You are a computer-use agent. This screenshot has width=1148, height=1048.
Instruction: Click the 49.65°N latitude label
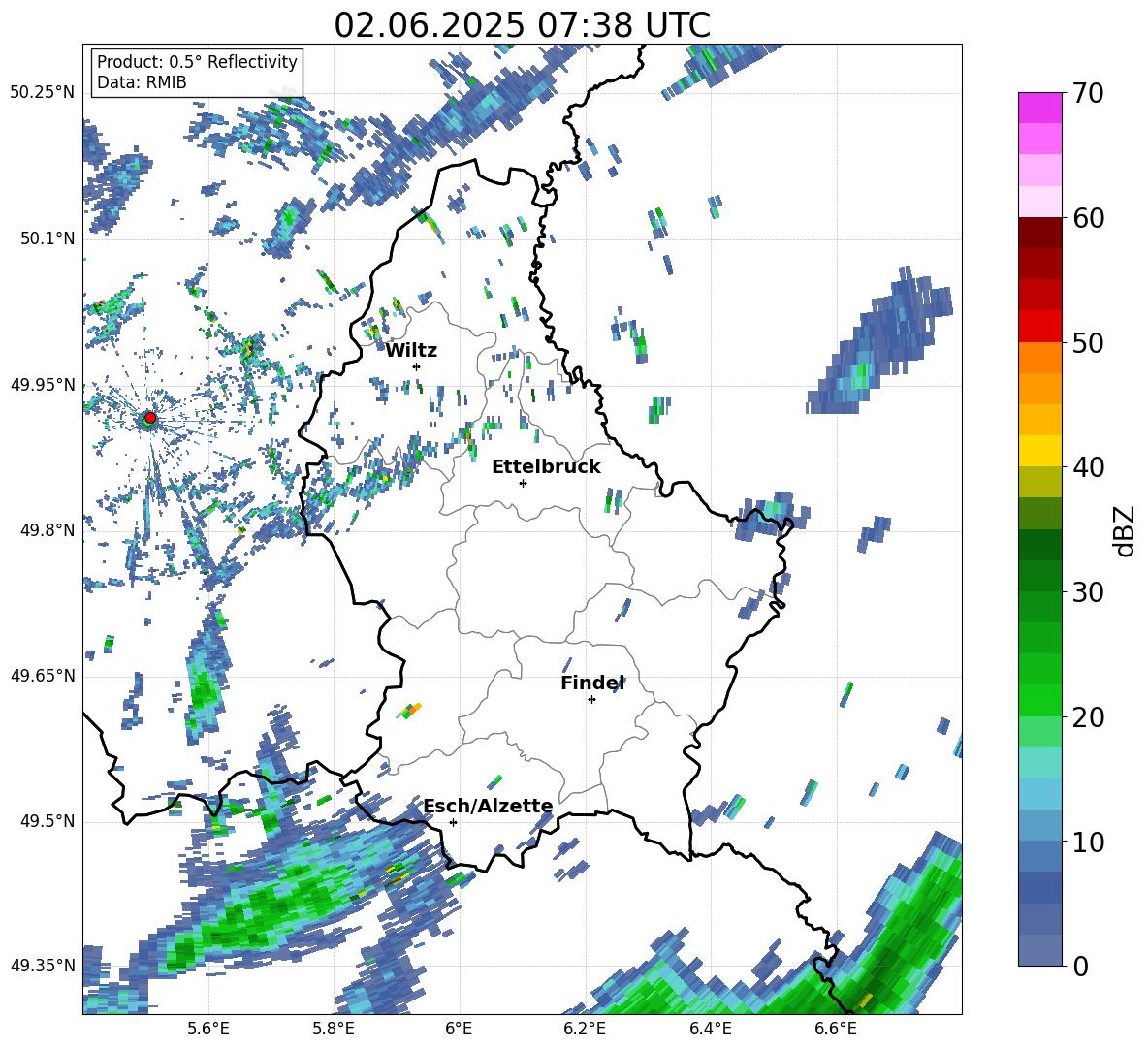[44, 675]
